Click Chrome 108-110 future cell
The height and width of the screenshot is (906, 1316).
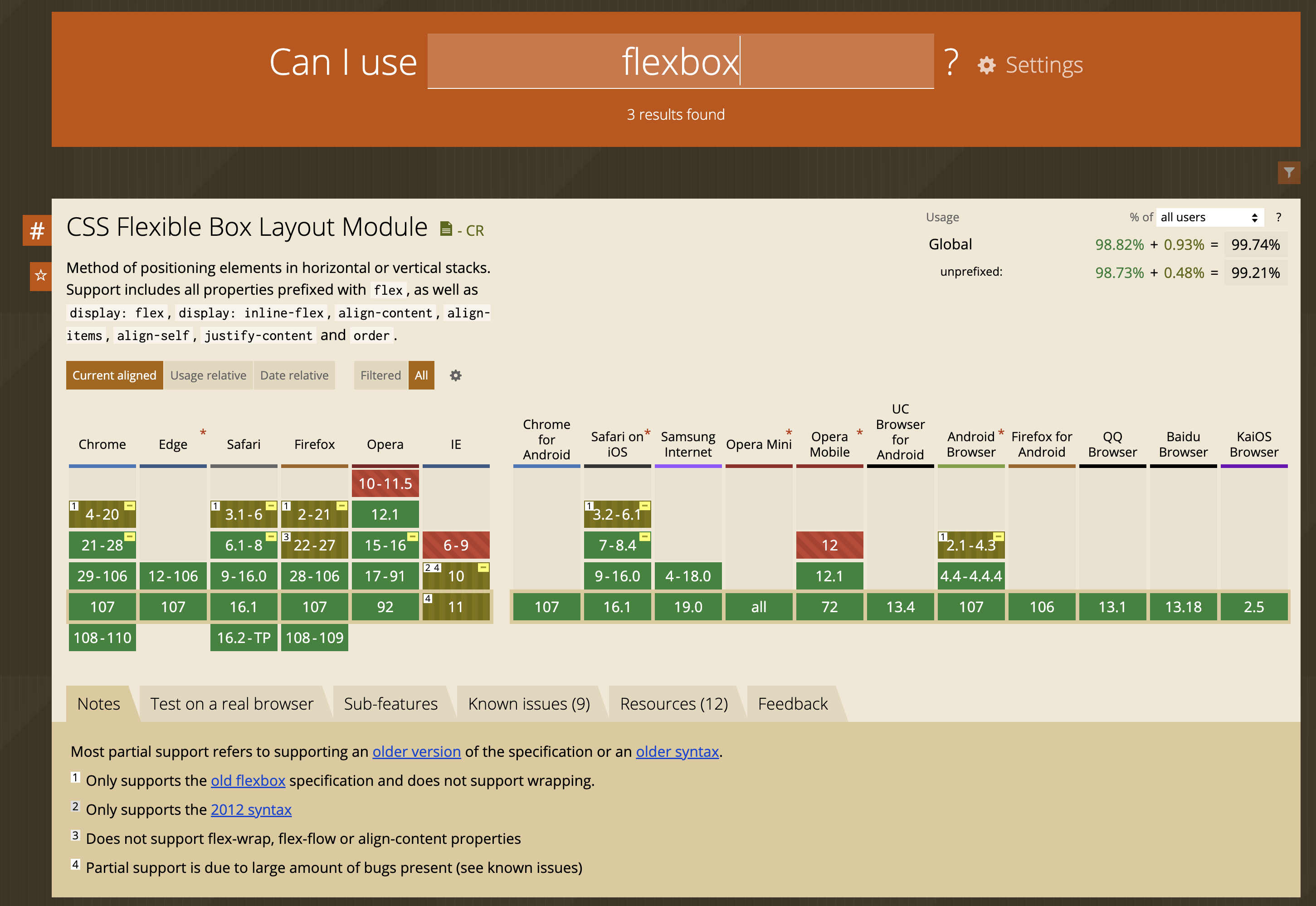click(102, 638)
